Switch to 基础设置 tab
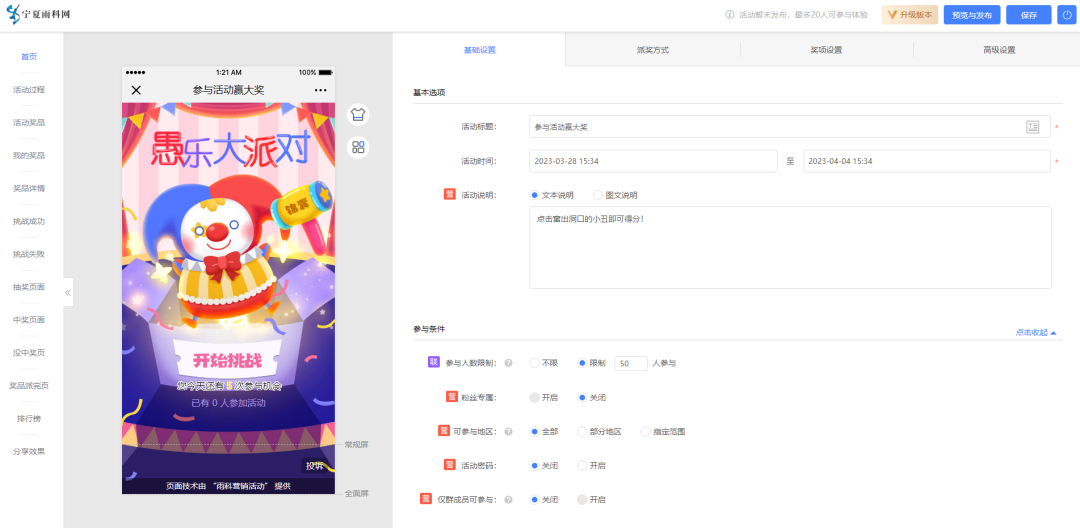The height and width of the screenshot is (528, 1080). pos(479,50)
